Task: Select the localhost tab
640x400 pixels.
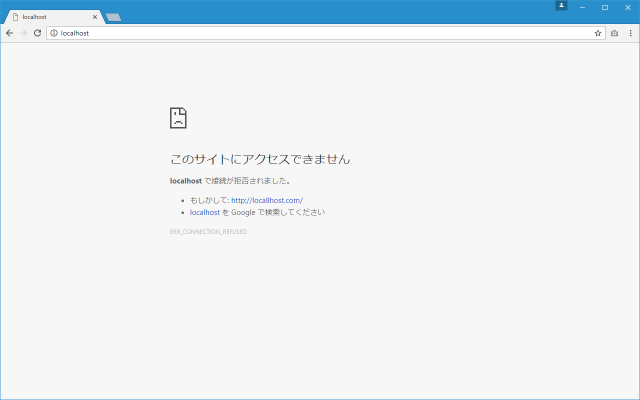Action: (50, 17)
